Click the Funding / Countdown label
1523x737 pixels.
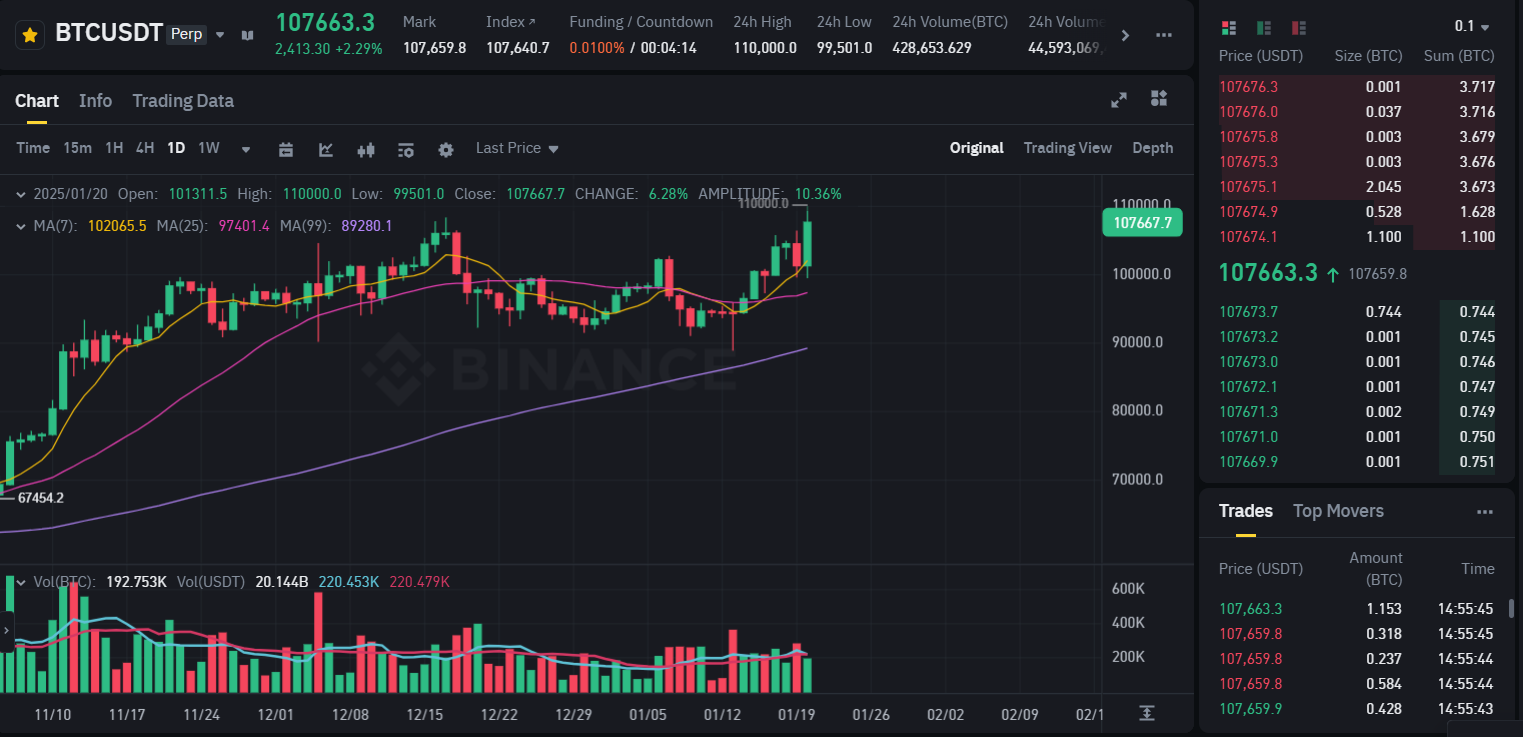coord(641,22)
